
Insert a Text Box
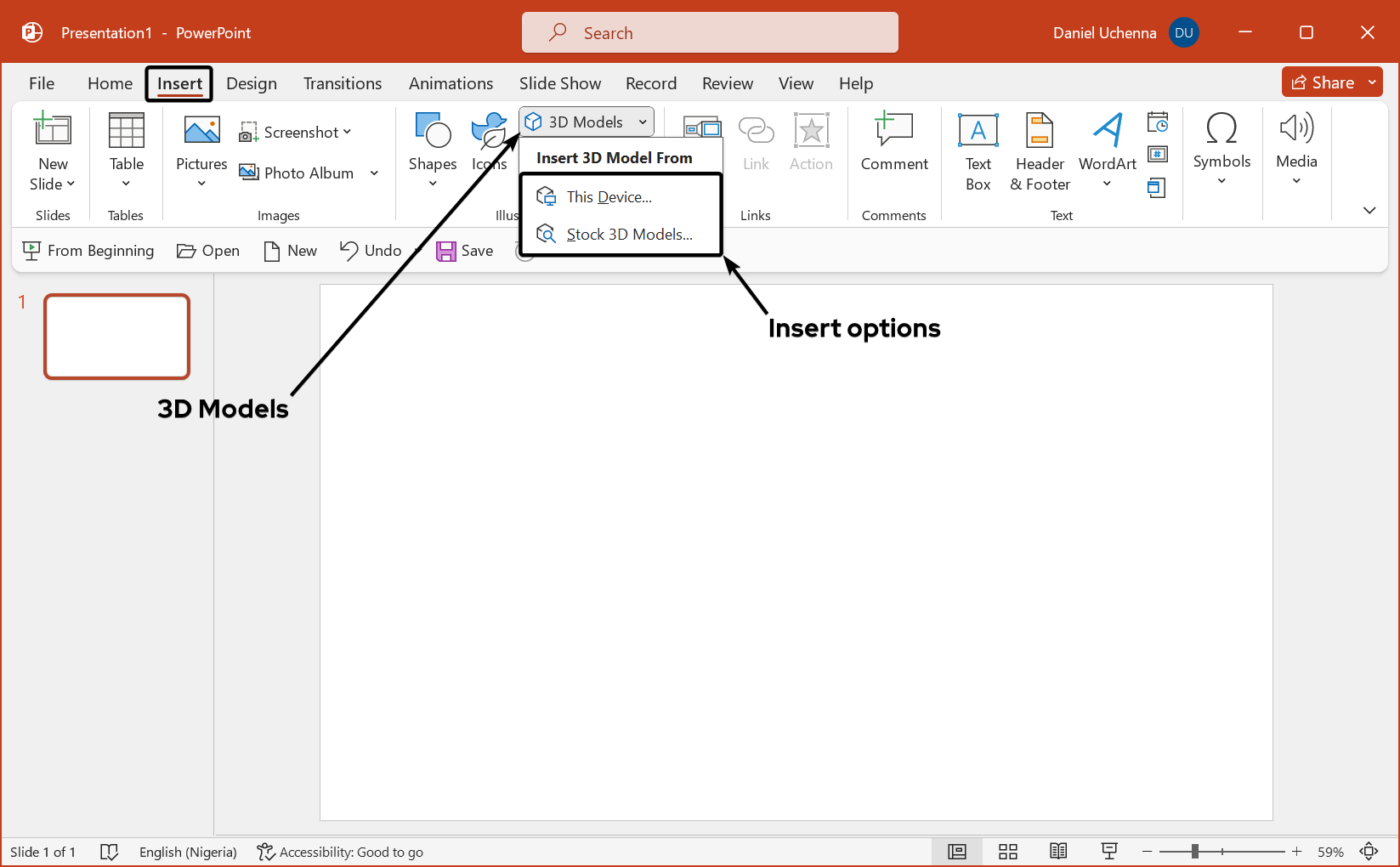pyautogui.click(x=978, y=132)
